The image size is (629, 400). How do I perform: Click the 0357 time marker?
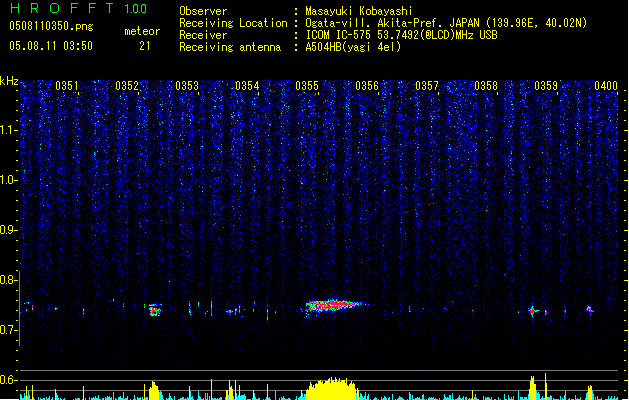coord(427,86)
